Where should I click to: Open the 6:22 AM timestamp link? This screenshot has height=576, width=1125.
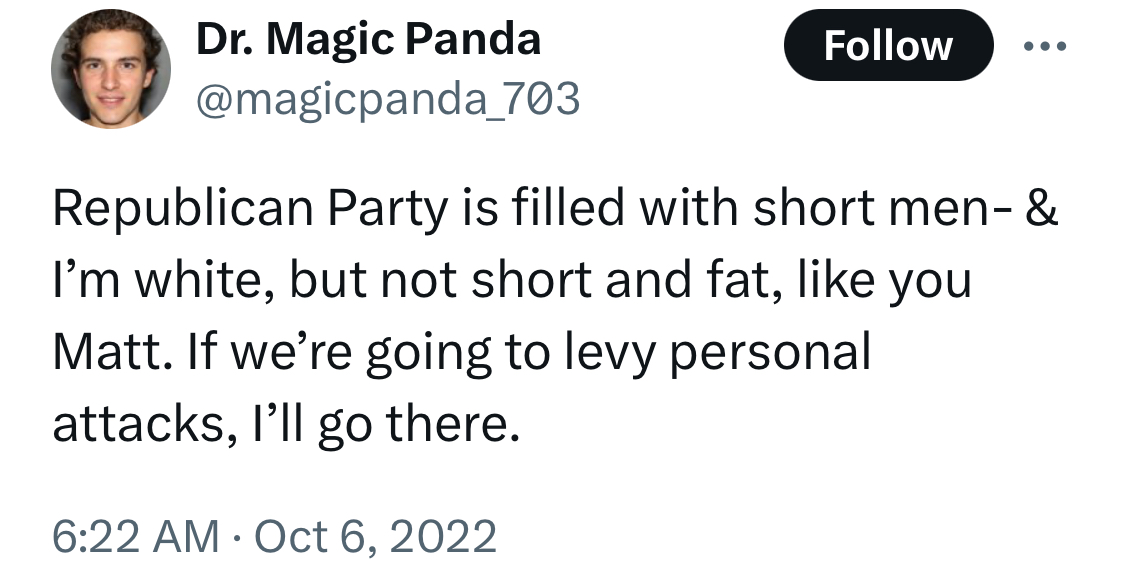[x=136, y=536]
